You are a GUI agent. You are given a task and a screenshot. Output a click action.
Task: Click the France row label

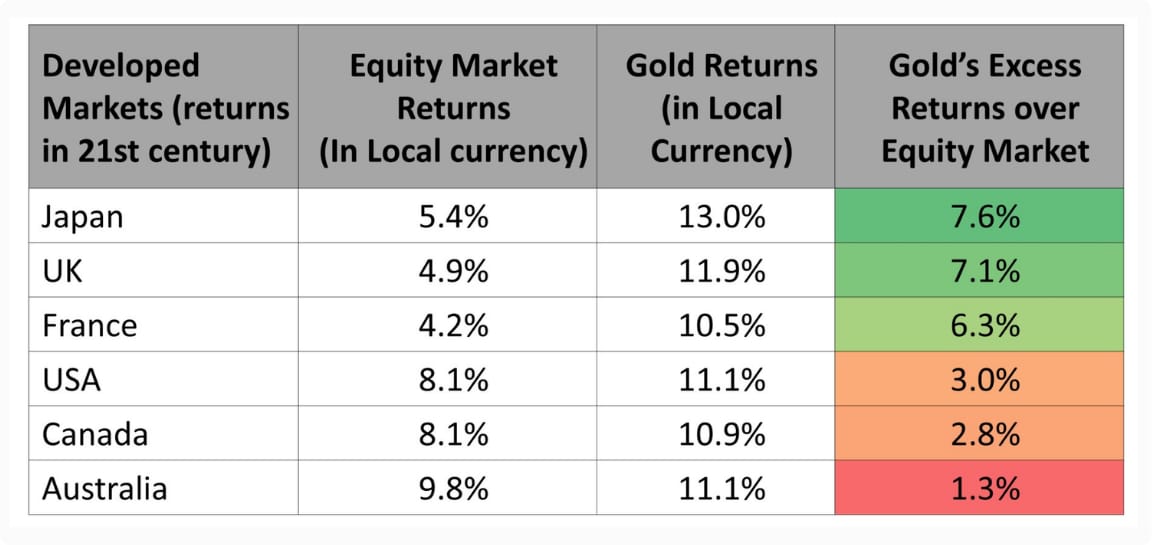(x=89, y=325)
